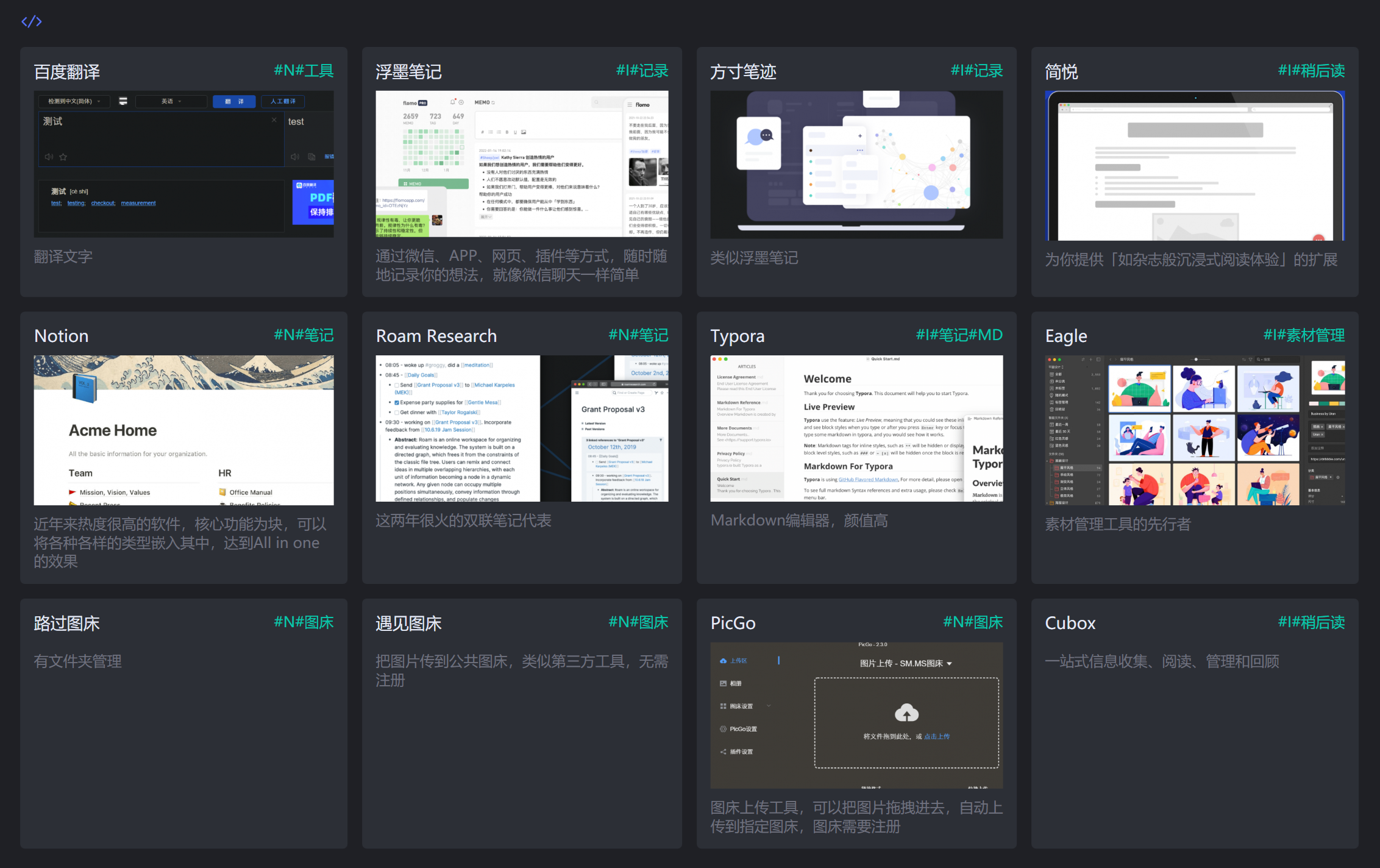
Task: Open the Acme Home Notion thumbnail
Action: 183,430
